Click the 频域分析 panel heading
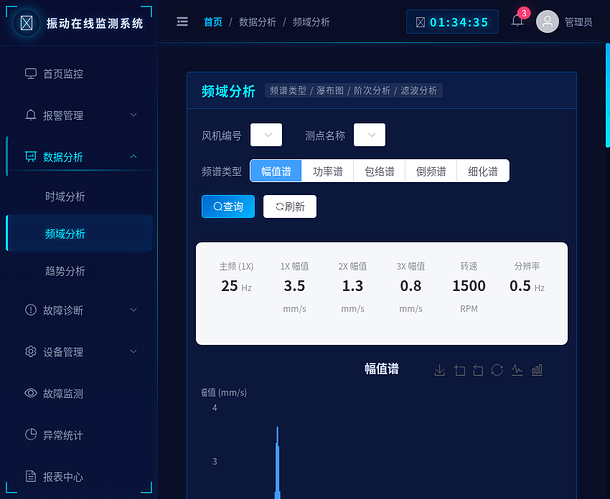 pos(228,91)
